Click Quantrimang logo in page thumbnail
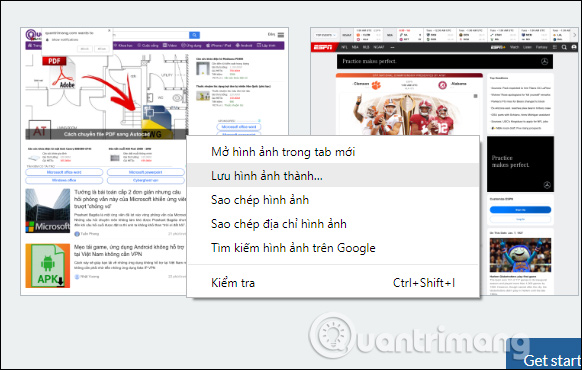Image resolution: width=582 pixels, height=370 pixels. (x=33, y=35)
